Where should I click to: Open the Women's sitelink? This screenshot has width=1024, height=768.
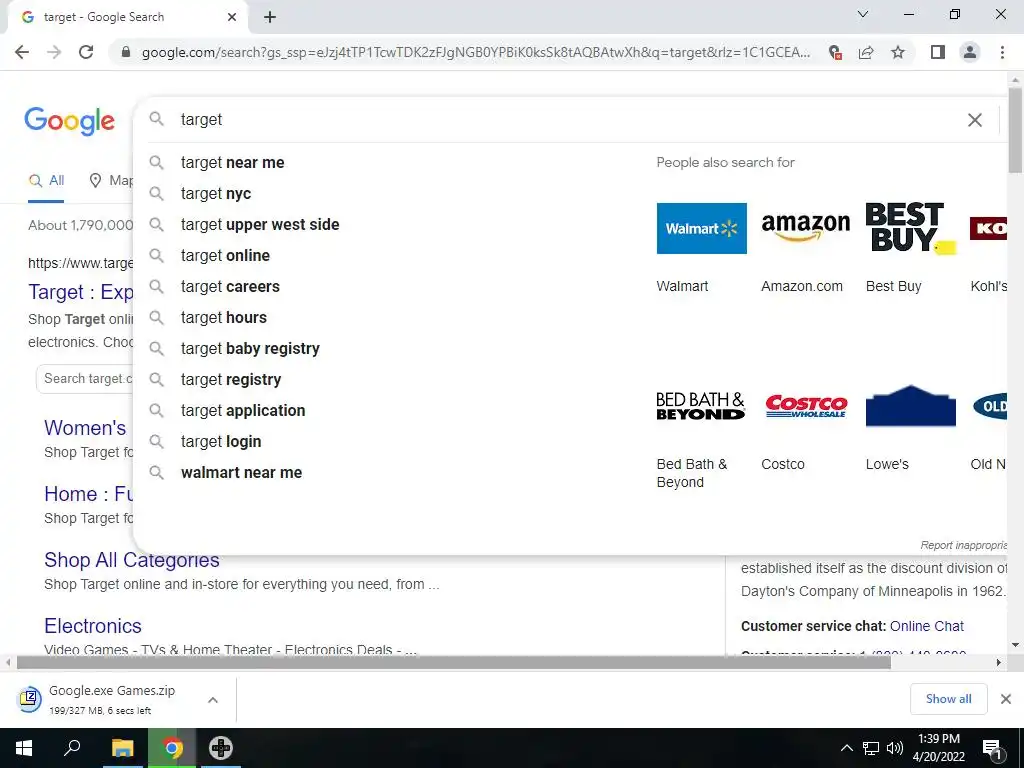85,428
